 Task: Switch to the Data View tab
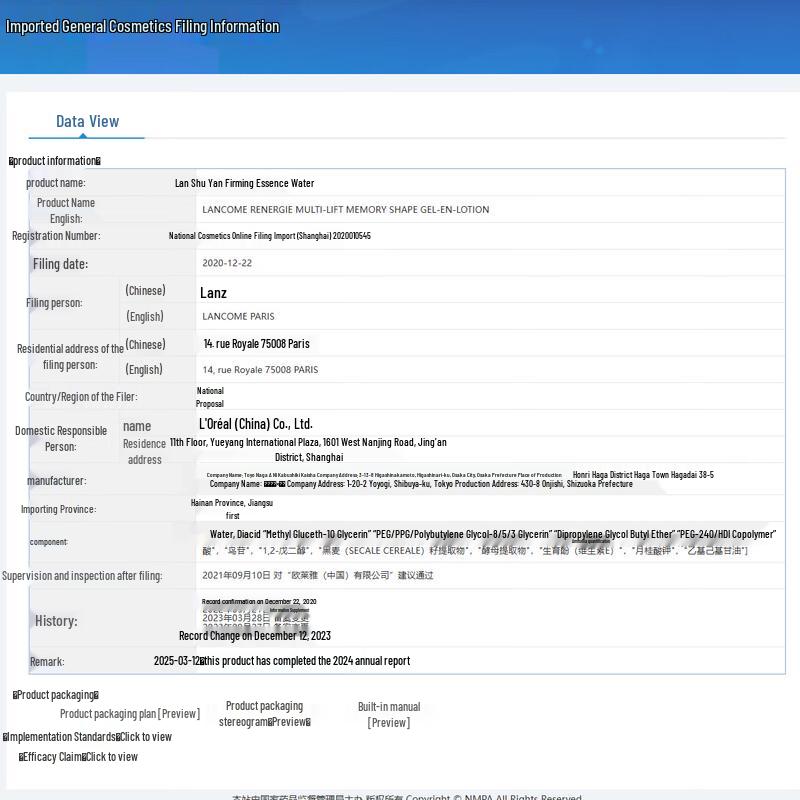coord(87,121)
